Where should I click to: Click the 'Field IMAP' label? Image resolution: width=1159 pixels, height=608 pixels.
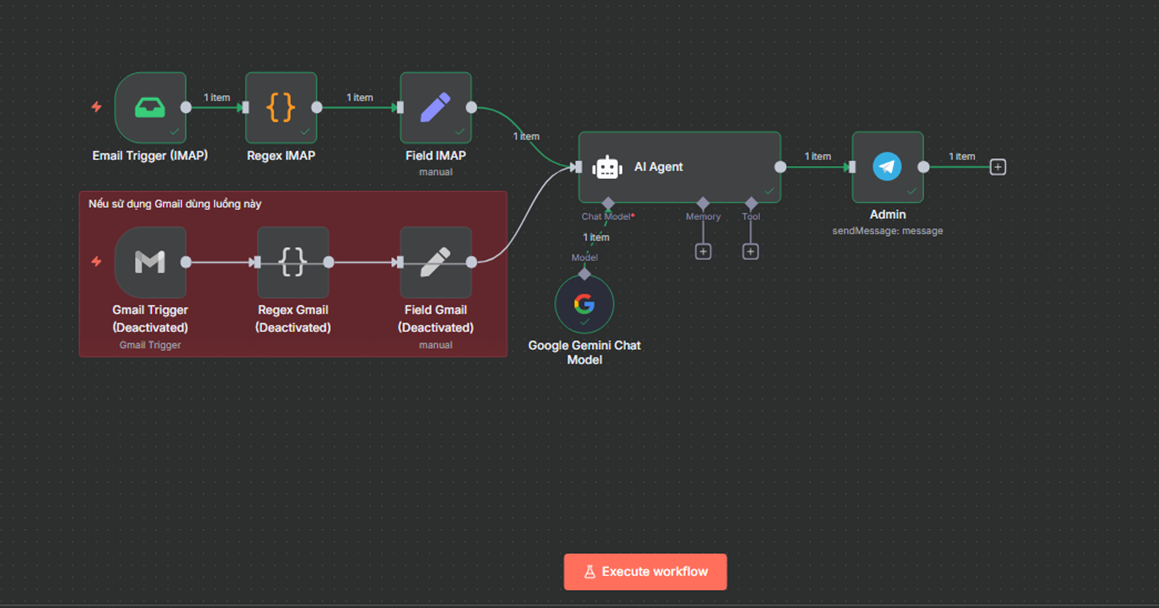click(x=435, y=156)
